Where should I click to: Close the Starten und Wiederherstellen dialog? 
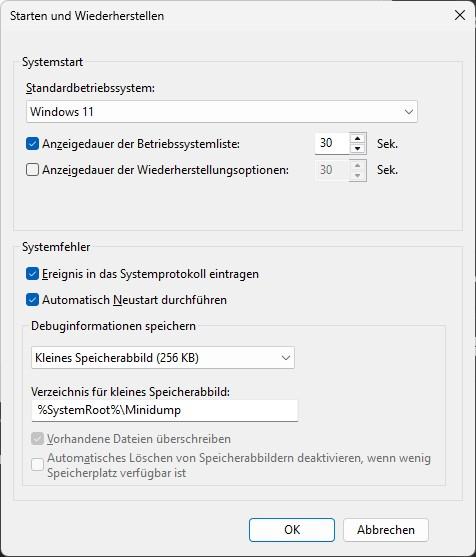tap(460, 15)
